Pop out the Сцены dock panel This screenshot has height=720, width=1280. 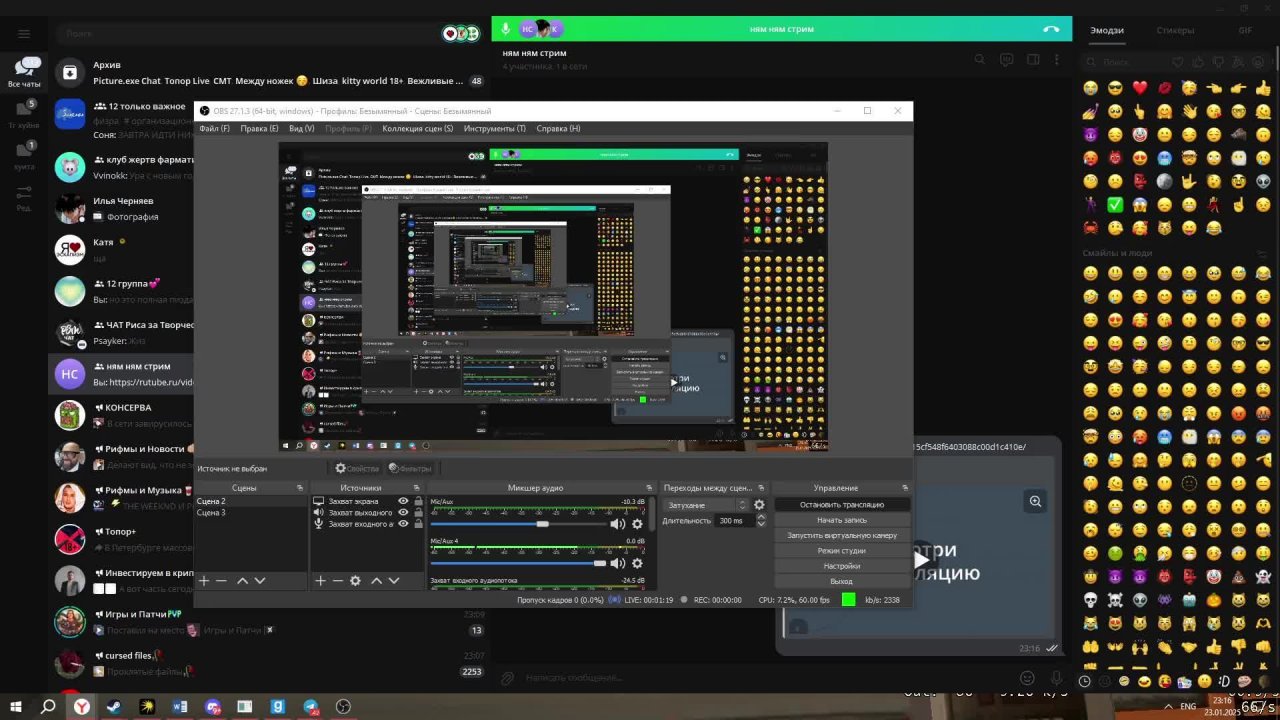pyautogui.click(x=300, y=488)
